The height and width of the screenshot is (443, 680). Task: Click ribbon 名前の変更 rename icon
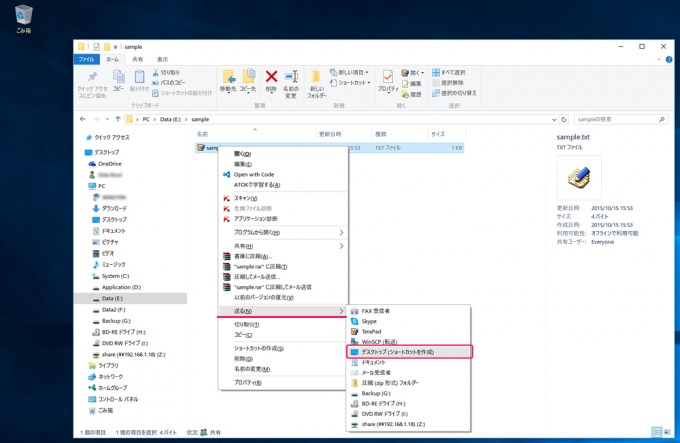pyautogui.click(x=291, y=77)
